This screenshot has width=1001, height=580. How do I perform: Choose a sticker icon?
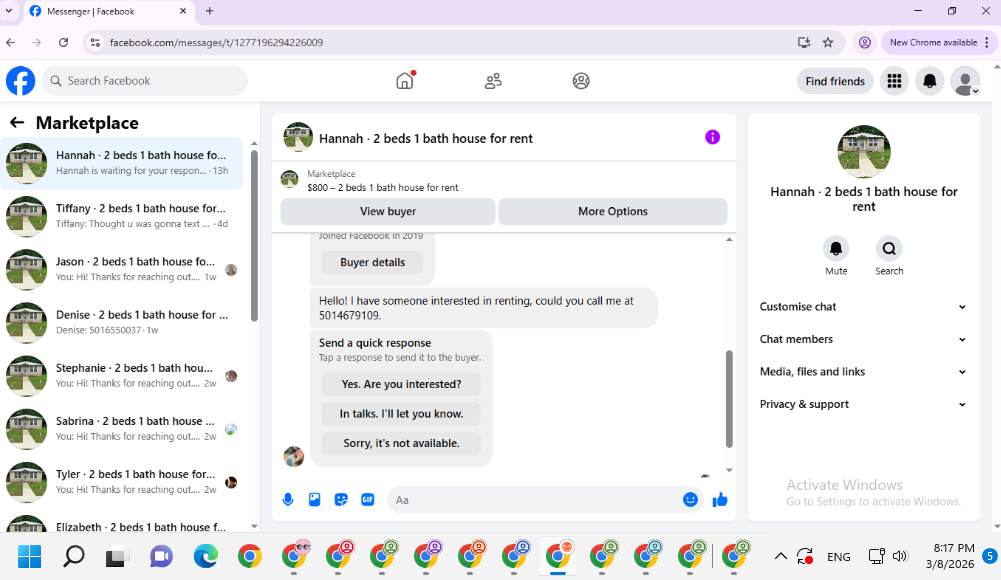pos(341,500)
